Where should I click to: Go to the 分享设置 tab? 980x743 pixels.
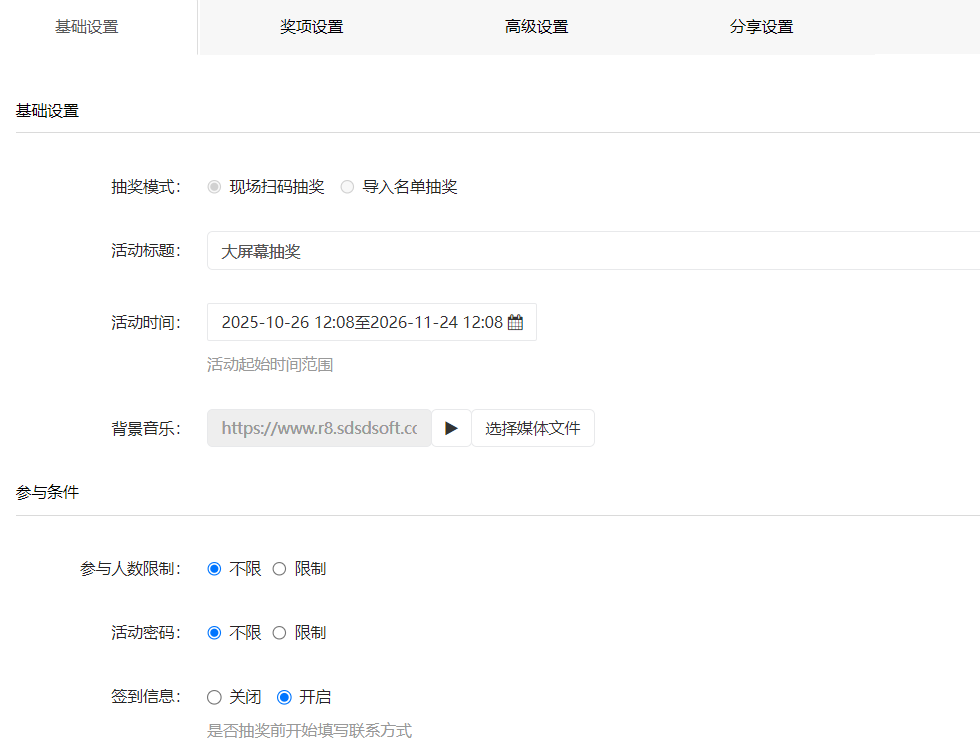click(761, 27)
